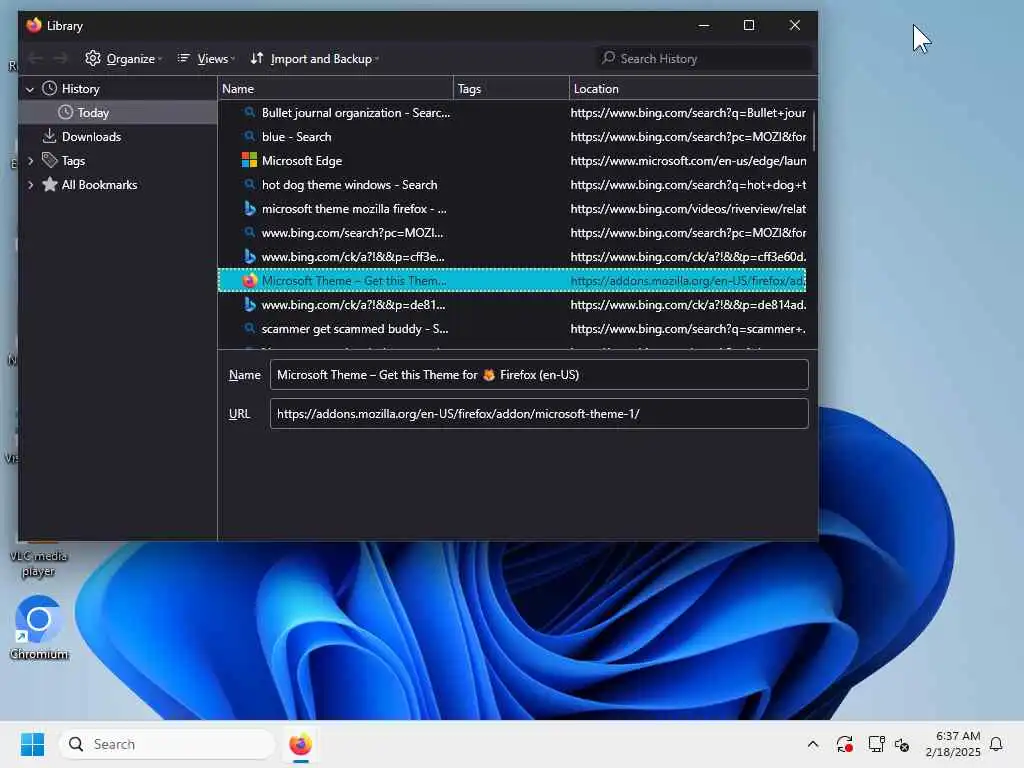Select 'www.bing.com/ck/a?!&&p=cff3e...' entry

point(512,257)
